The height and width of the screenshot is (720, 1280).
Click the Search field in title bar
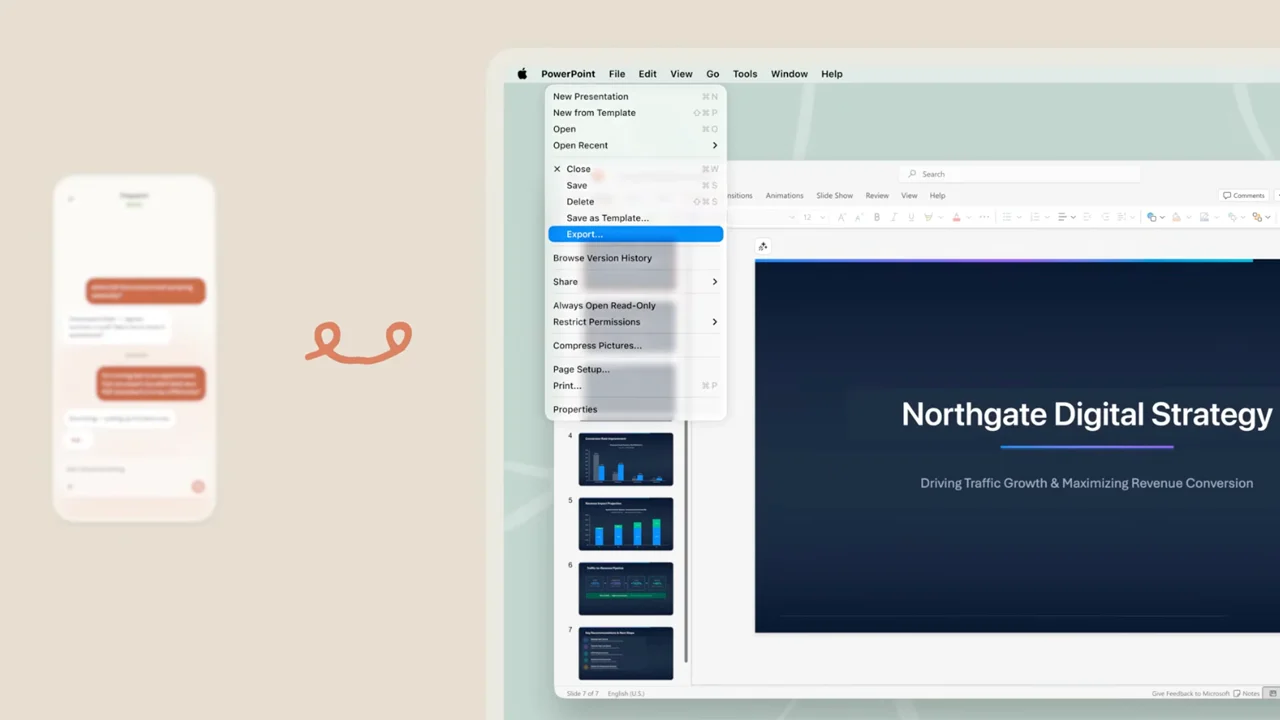[1020, 174]
